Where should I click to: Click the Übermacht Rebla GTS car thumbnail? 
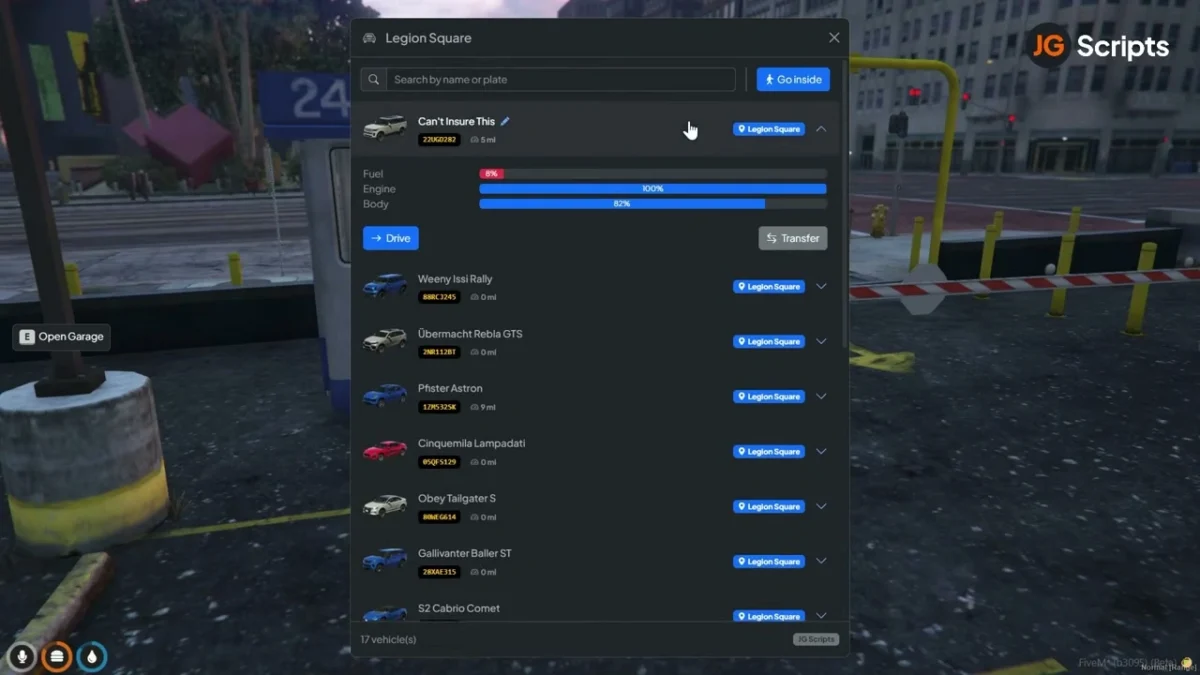pyautogui.click(x=385, y=341)
